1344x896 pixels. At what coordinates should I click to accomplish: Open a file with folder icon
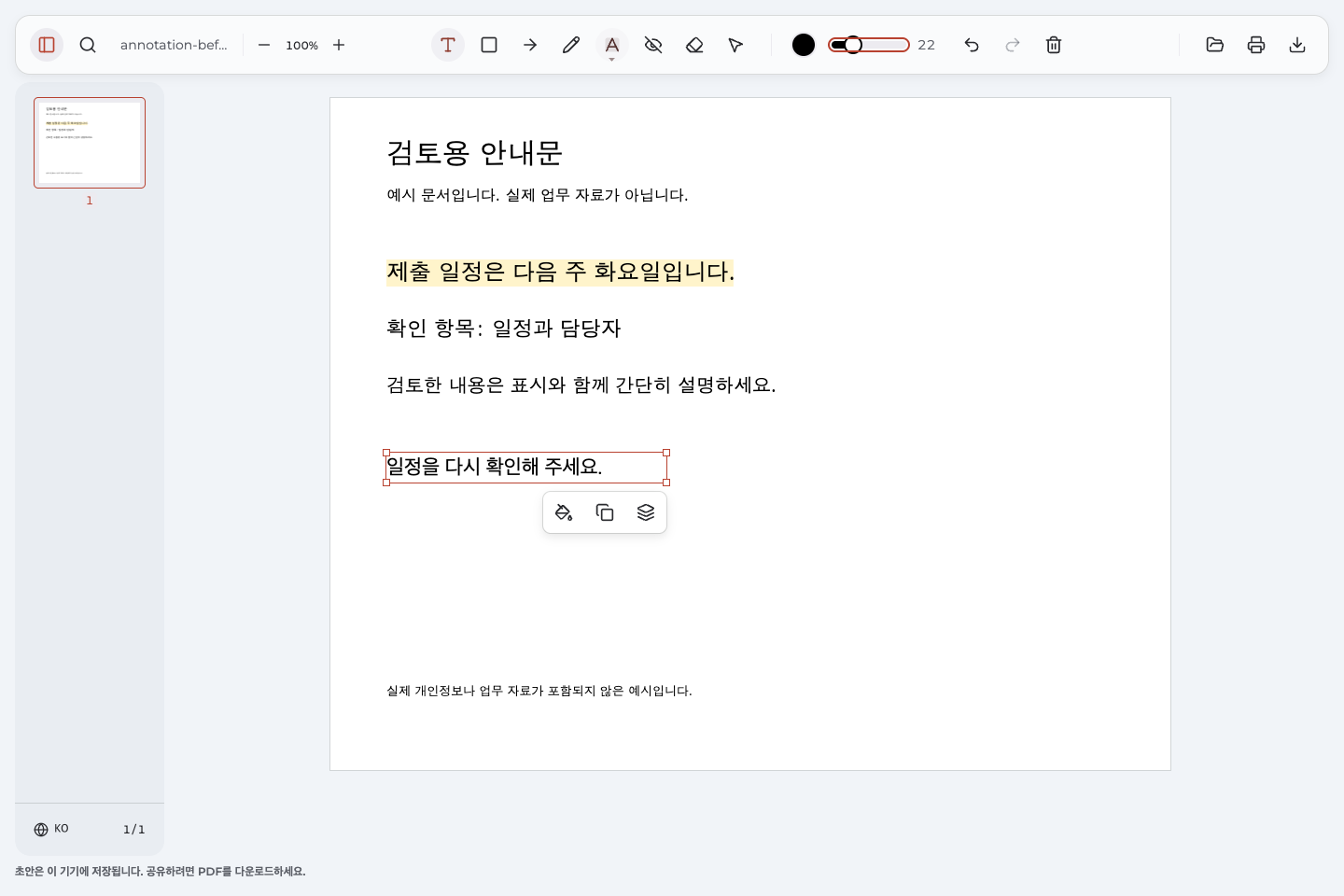click(x=1215, y=45)
